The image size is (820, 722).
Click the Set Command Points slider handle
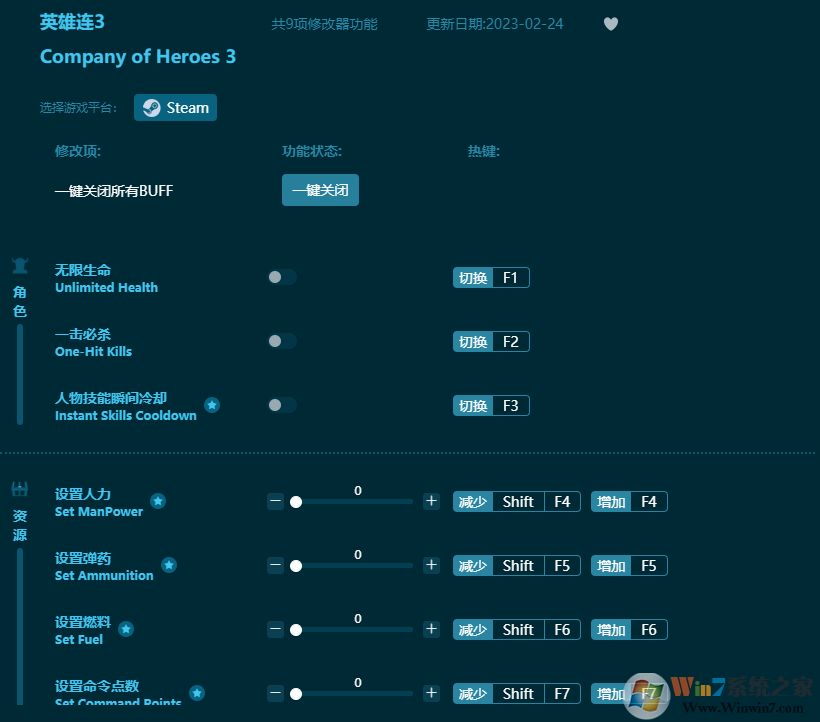click(x=296, y=694)
